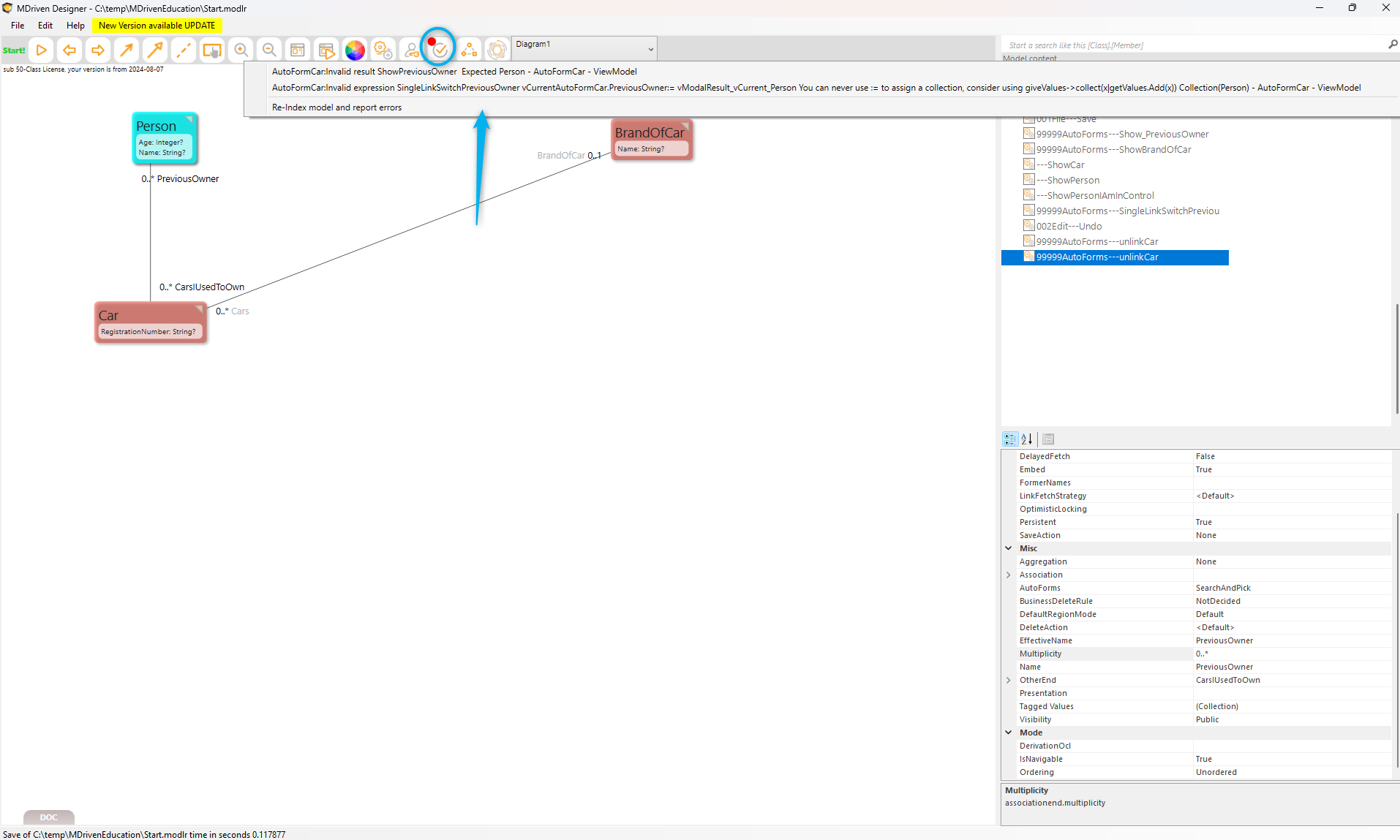Click the zoom in magnifier icon

pos(241,50)
